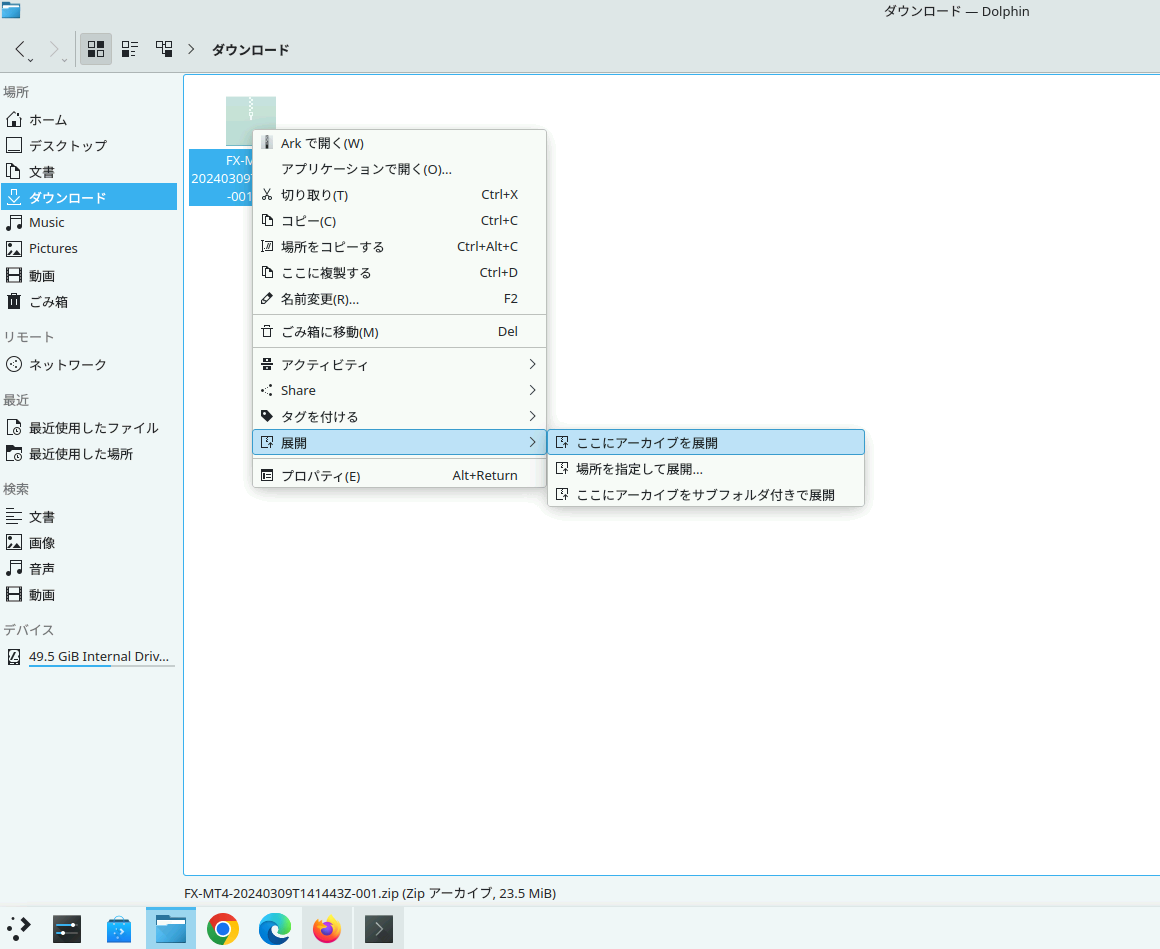Open Discover from the taskbar
This screenshot has width=1160, height=949.
click(x=118, y=928)
